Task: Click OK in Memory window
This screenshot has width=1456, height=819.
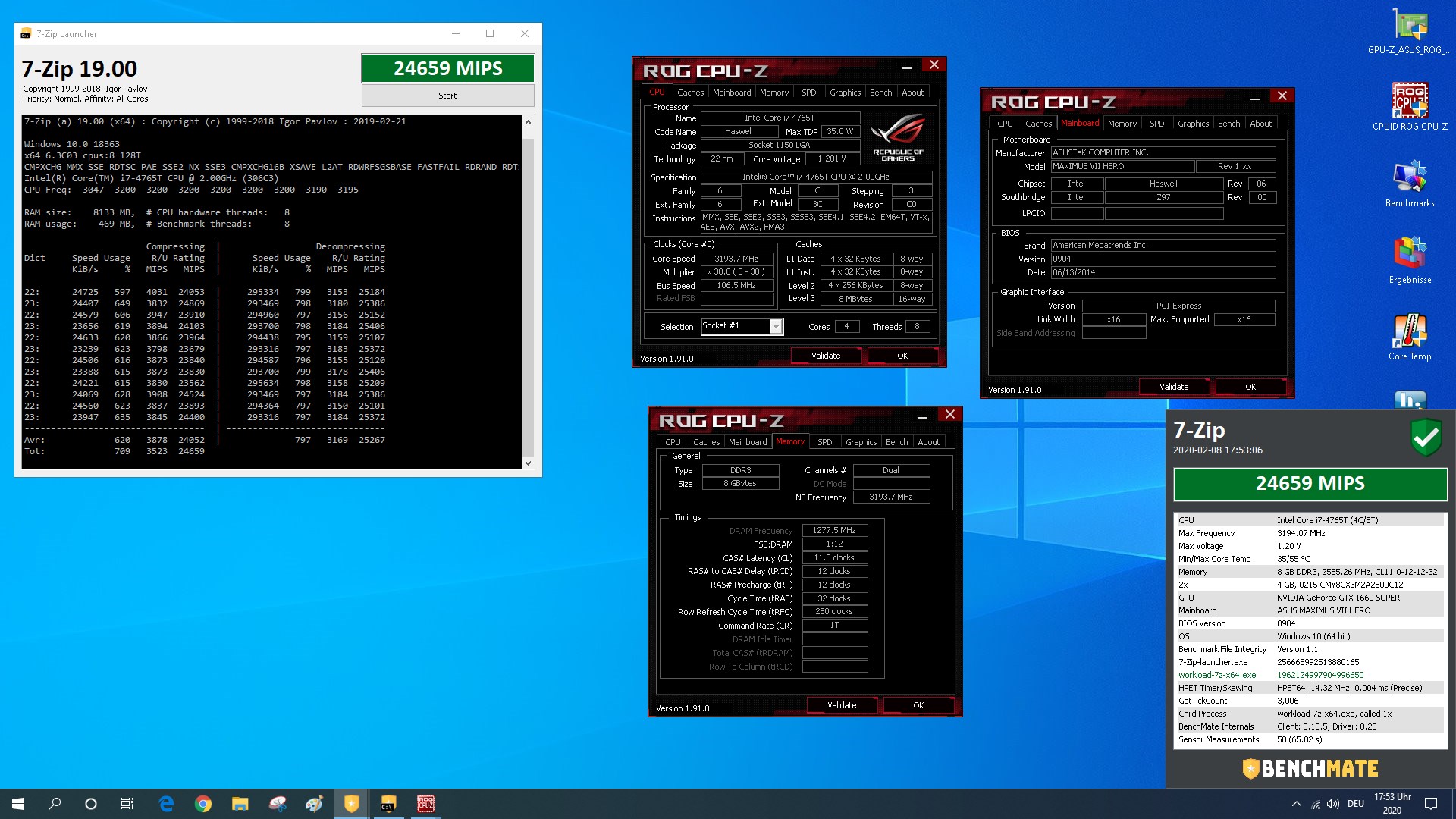Action: [x=918, y=705]
